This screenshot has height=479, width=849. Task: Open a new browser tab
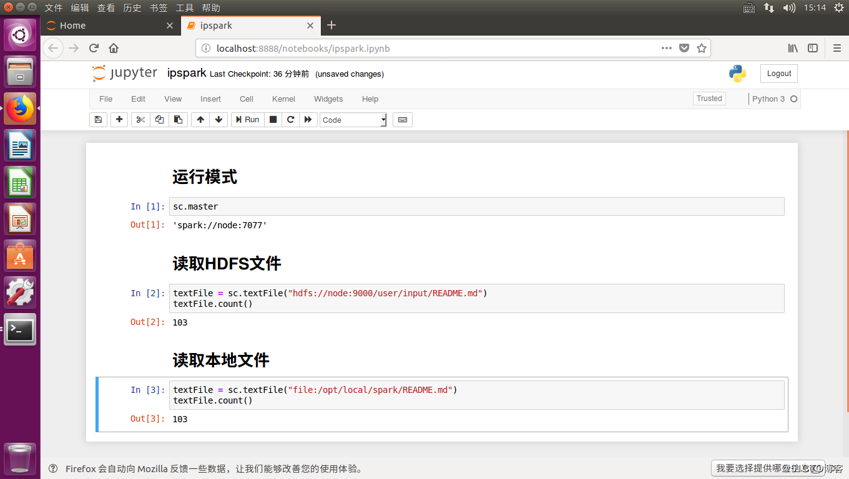[331, 25]
